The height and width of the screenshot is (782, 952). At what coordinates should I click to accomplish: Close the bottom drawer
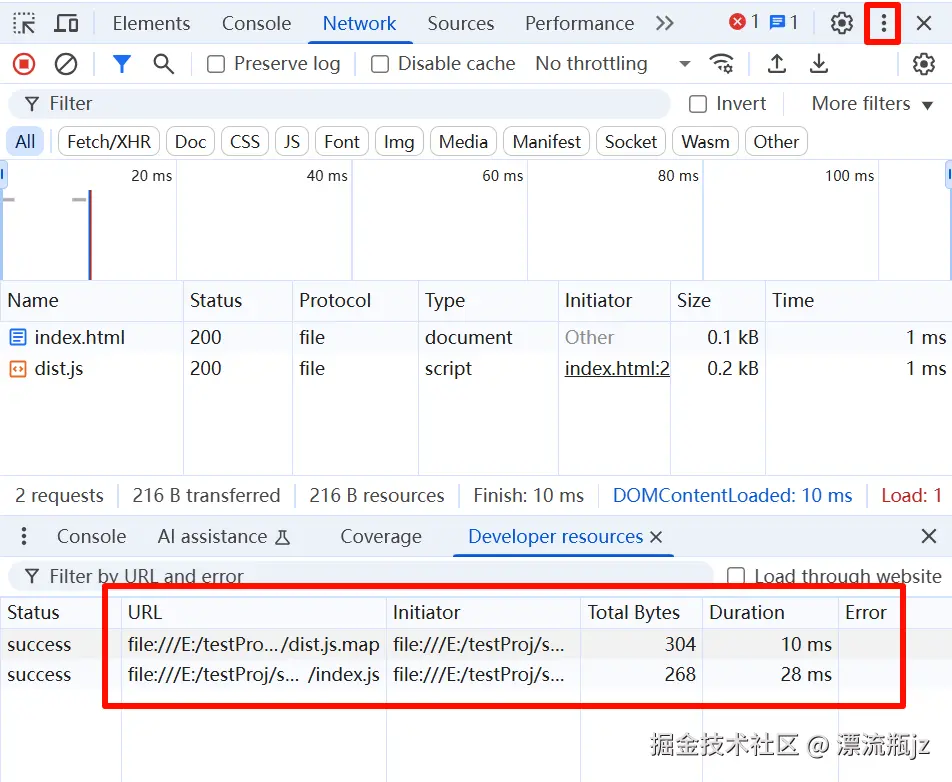click(928, 536)
